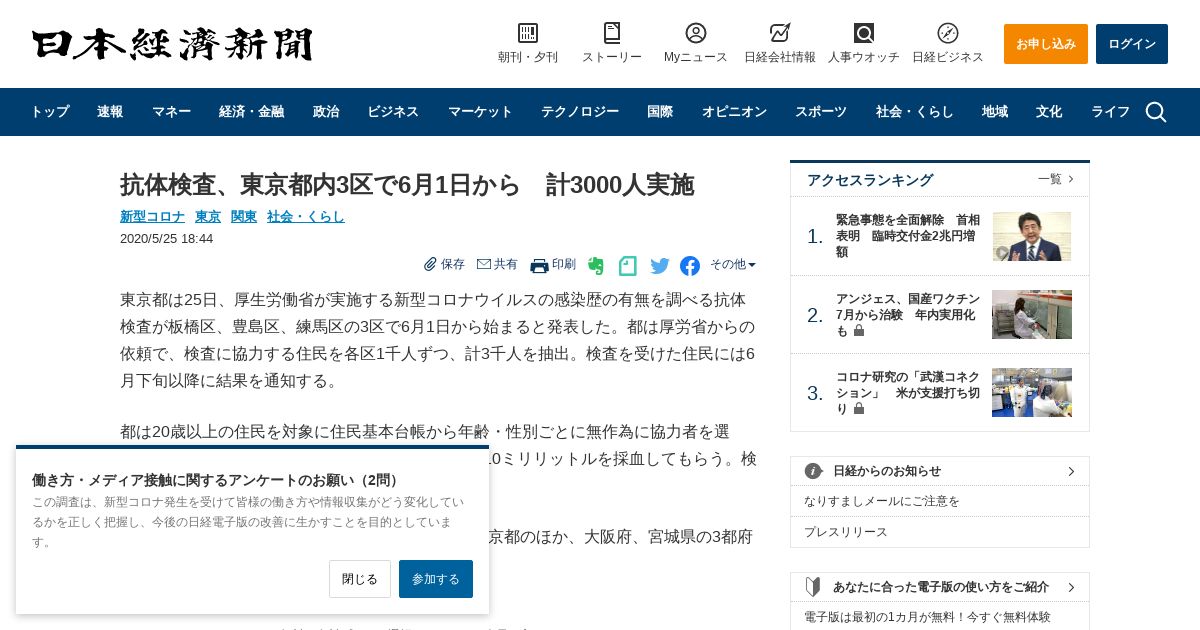The width and height of the screenshot is (1200, 630).
Task: Click the 武漢コネクション article thumbnail
Action: [x=1032, y=393]
